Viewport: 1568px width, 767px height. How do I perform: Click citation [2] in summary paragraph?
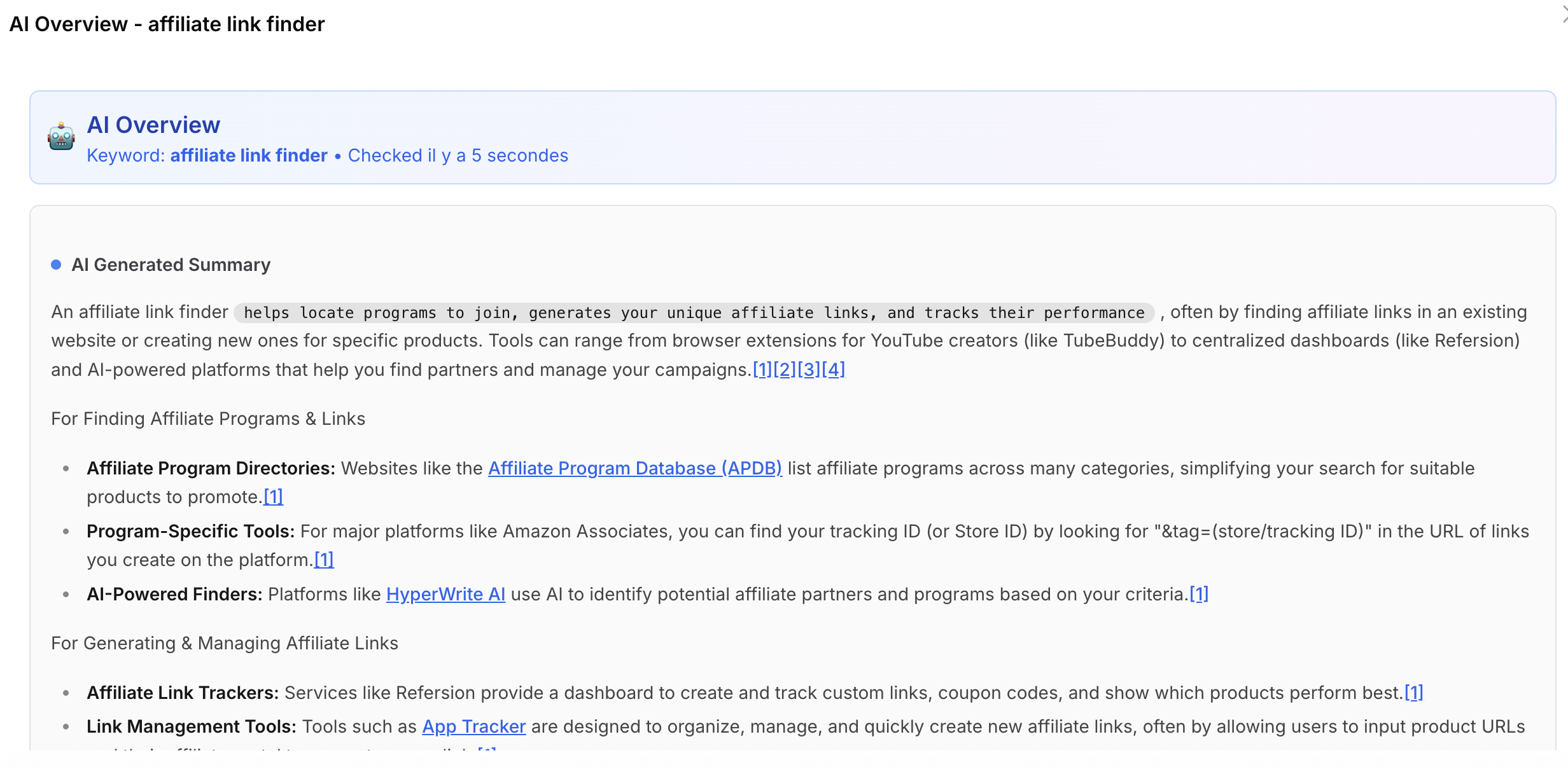click(x=785, y=370)
